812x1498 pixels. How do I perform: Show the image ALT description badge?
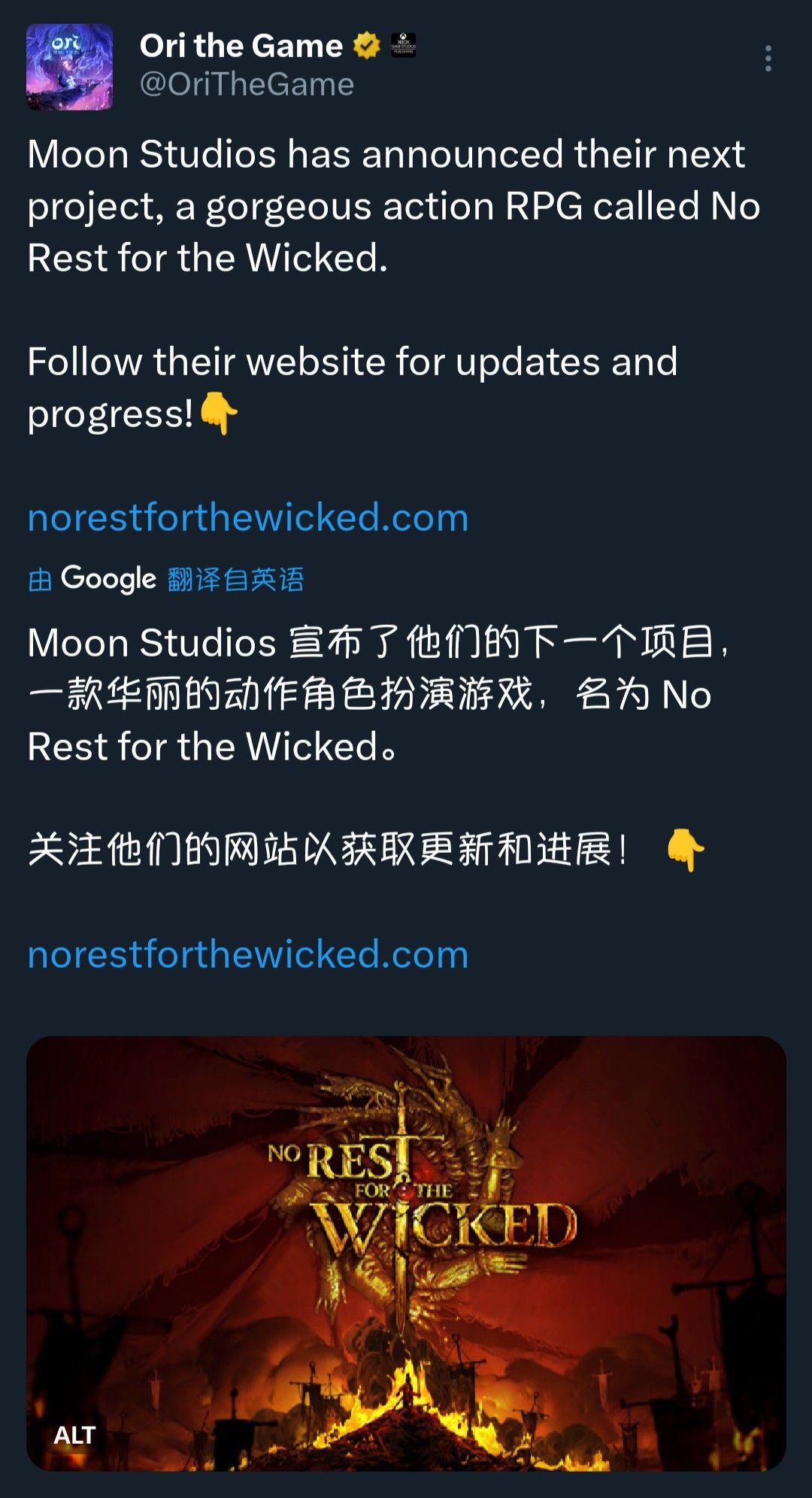[x=74, y=1435]
